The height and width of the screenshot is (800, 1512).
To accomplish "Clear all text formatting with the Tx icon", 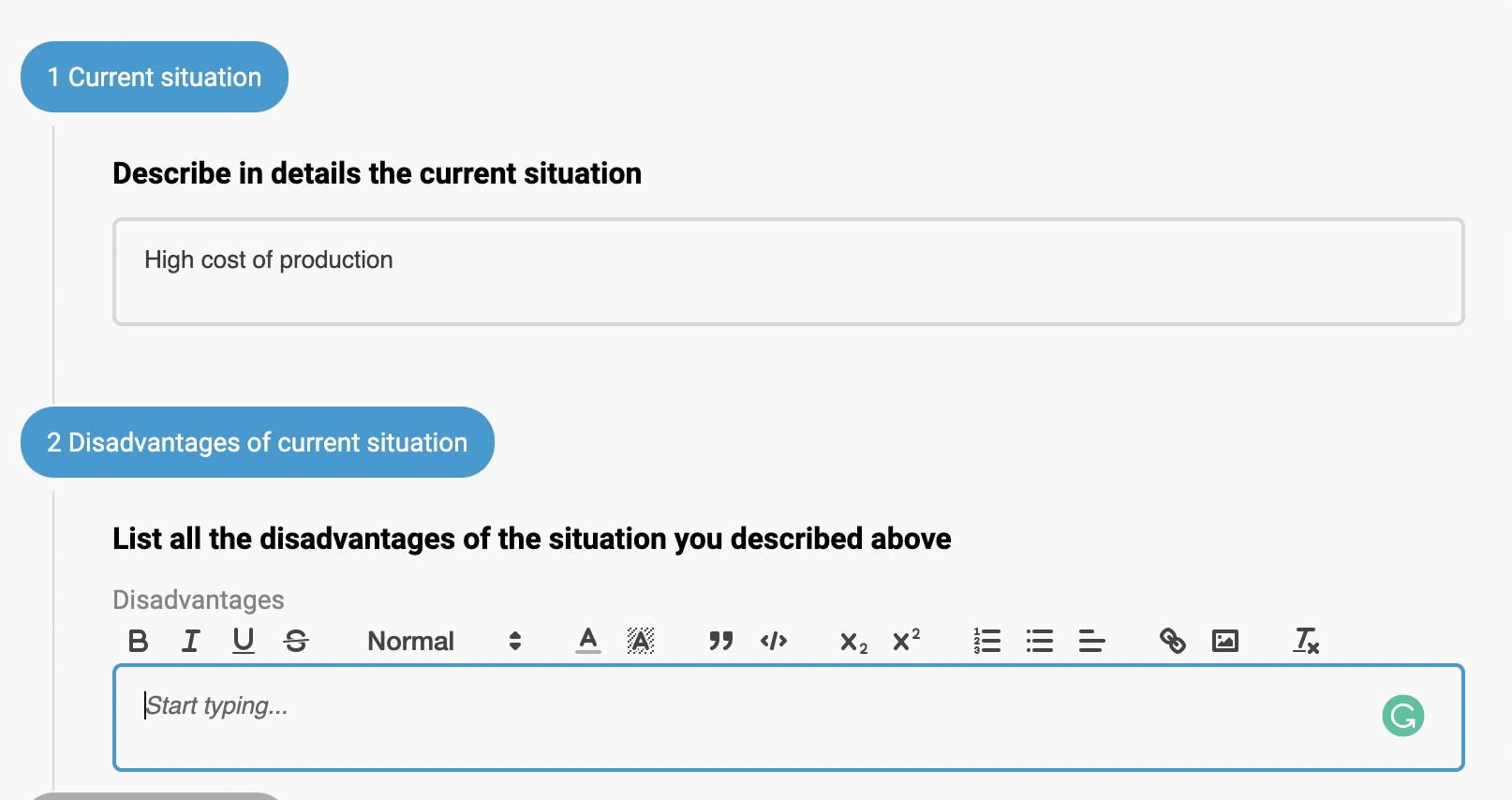I will [x=1306, y=641].
